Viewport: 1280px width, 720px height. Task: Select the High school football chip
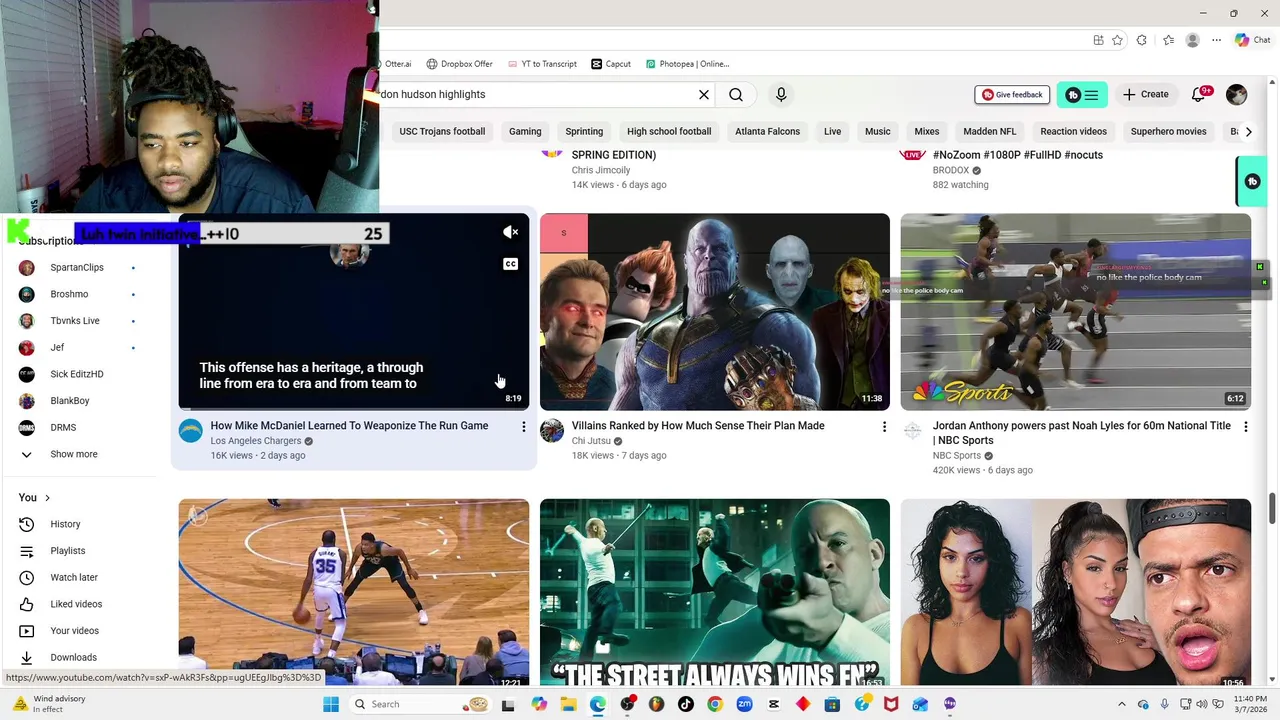(669, 131)
